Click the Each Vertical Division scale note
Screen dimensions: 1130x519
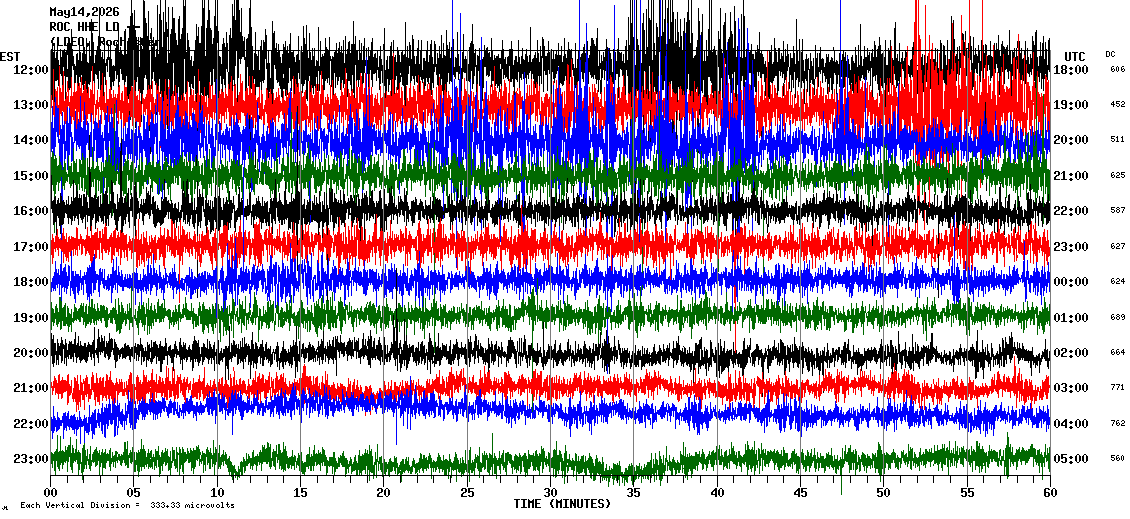pyautogui.click(x=127, y=505)
